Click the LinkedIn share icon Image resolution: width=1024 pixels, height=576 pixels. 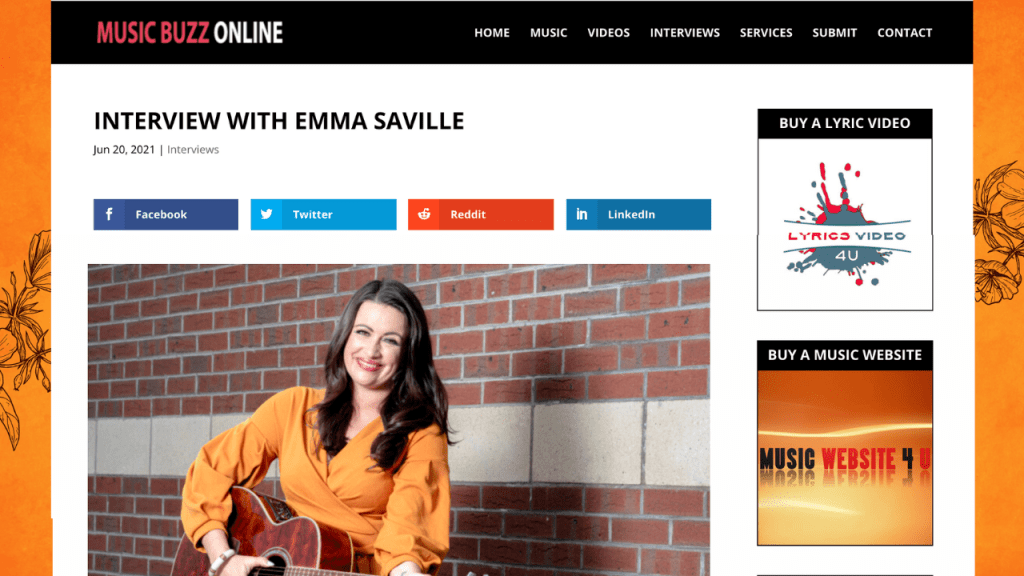tap(581, 214)
